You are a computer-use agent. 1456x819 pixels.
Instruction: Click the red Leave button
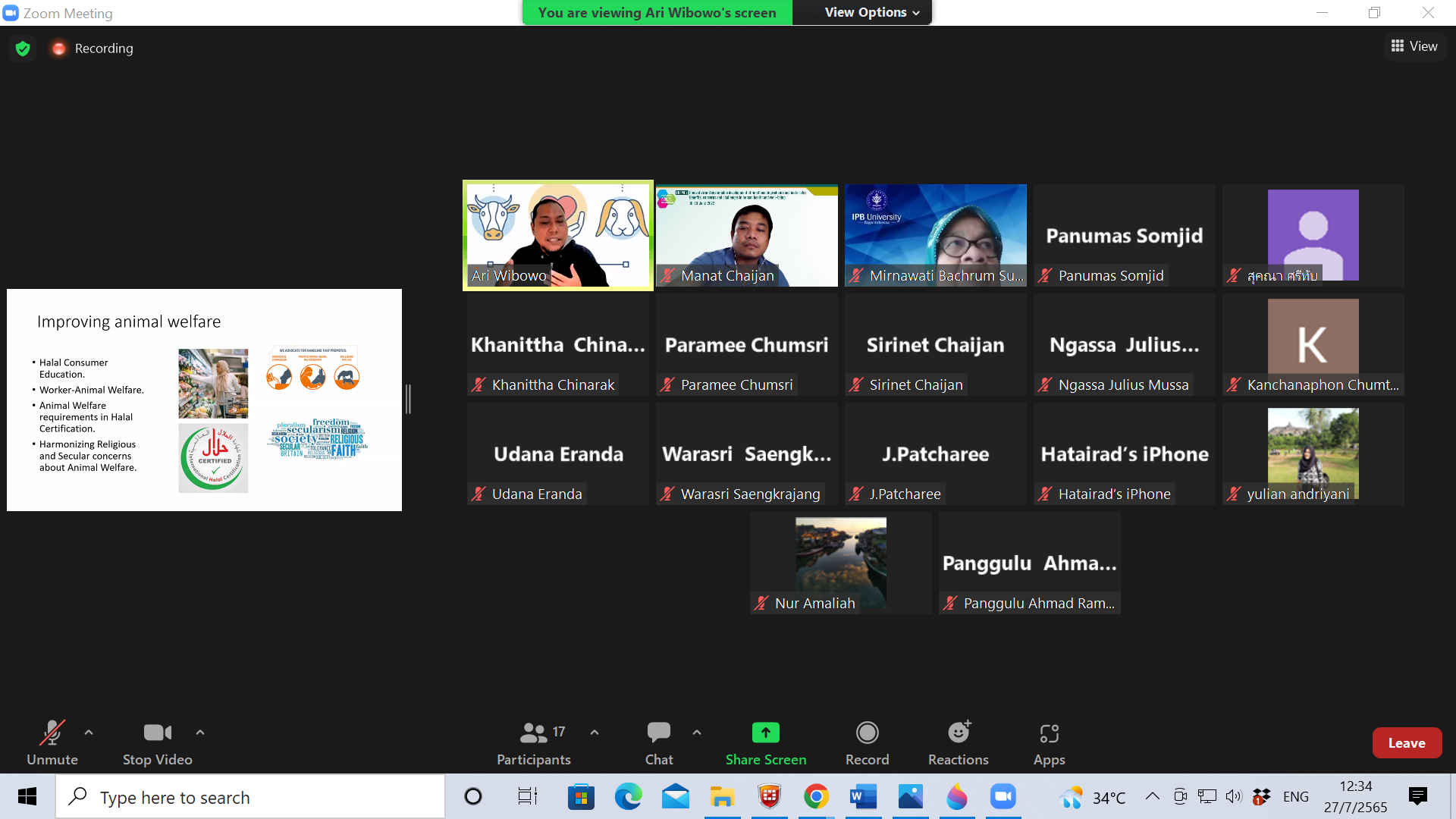(x=1406, y=743)
